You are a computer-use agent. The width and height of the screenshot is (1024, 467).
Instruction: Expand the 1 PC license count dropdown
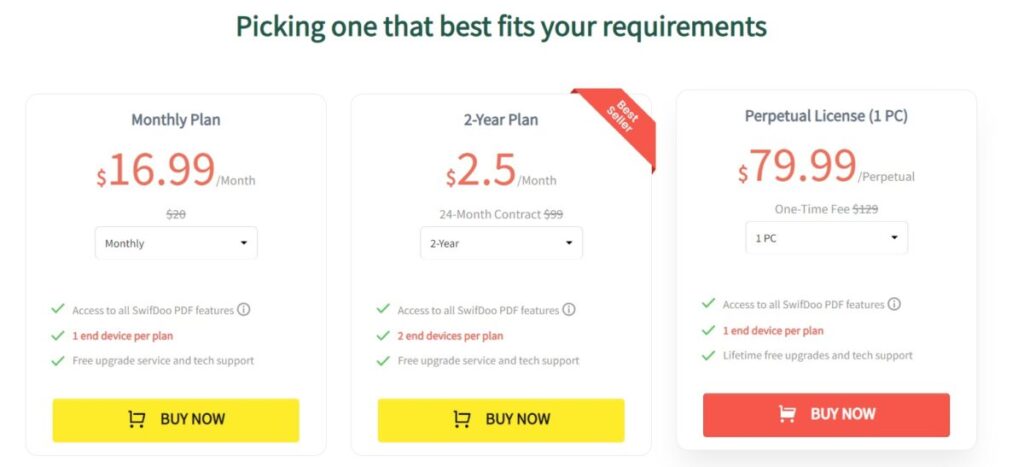(x=827, y=238)
